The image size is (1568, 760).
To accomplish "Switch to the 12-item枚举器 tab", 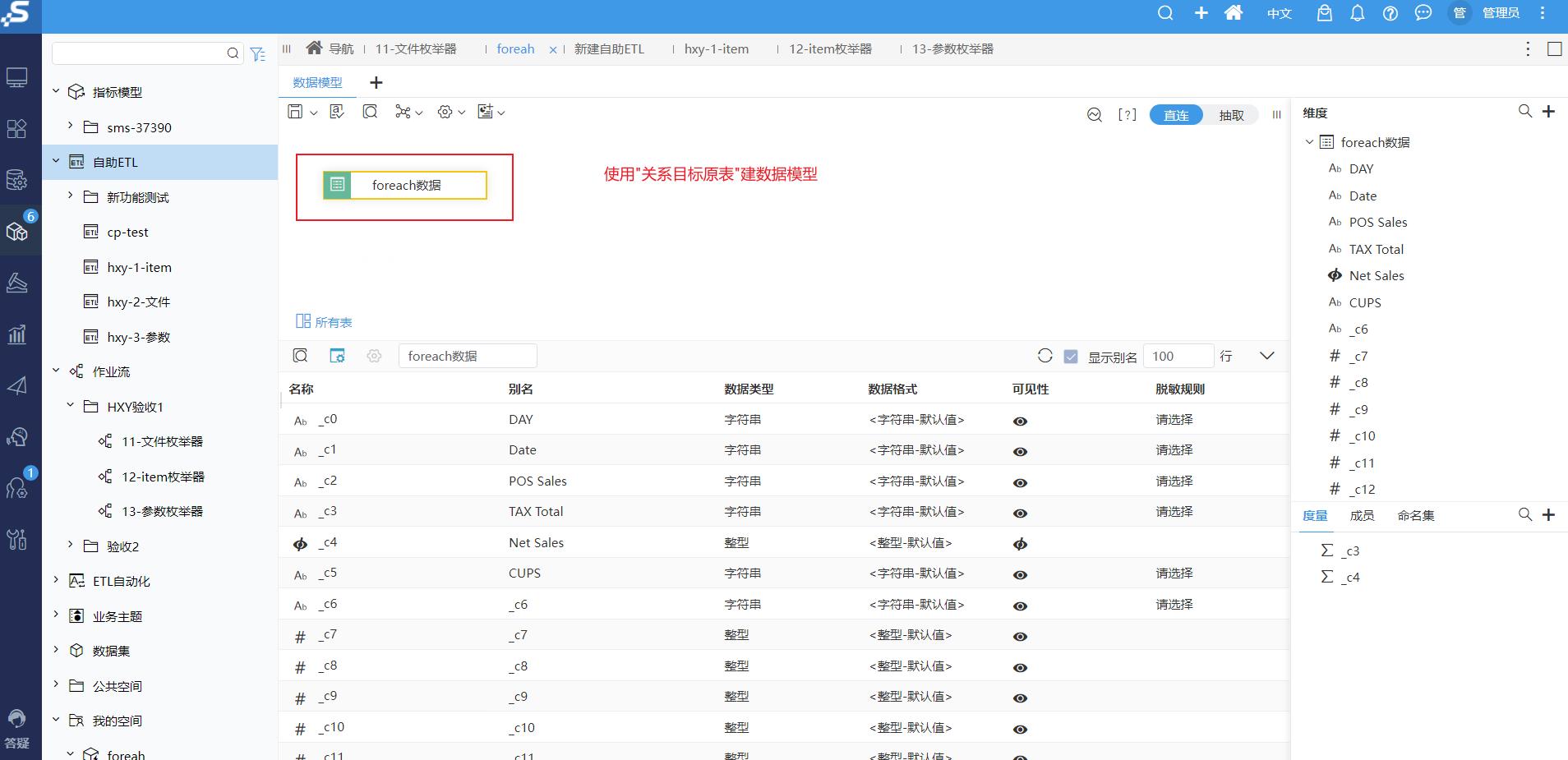I will click(831, 49).
